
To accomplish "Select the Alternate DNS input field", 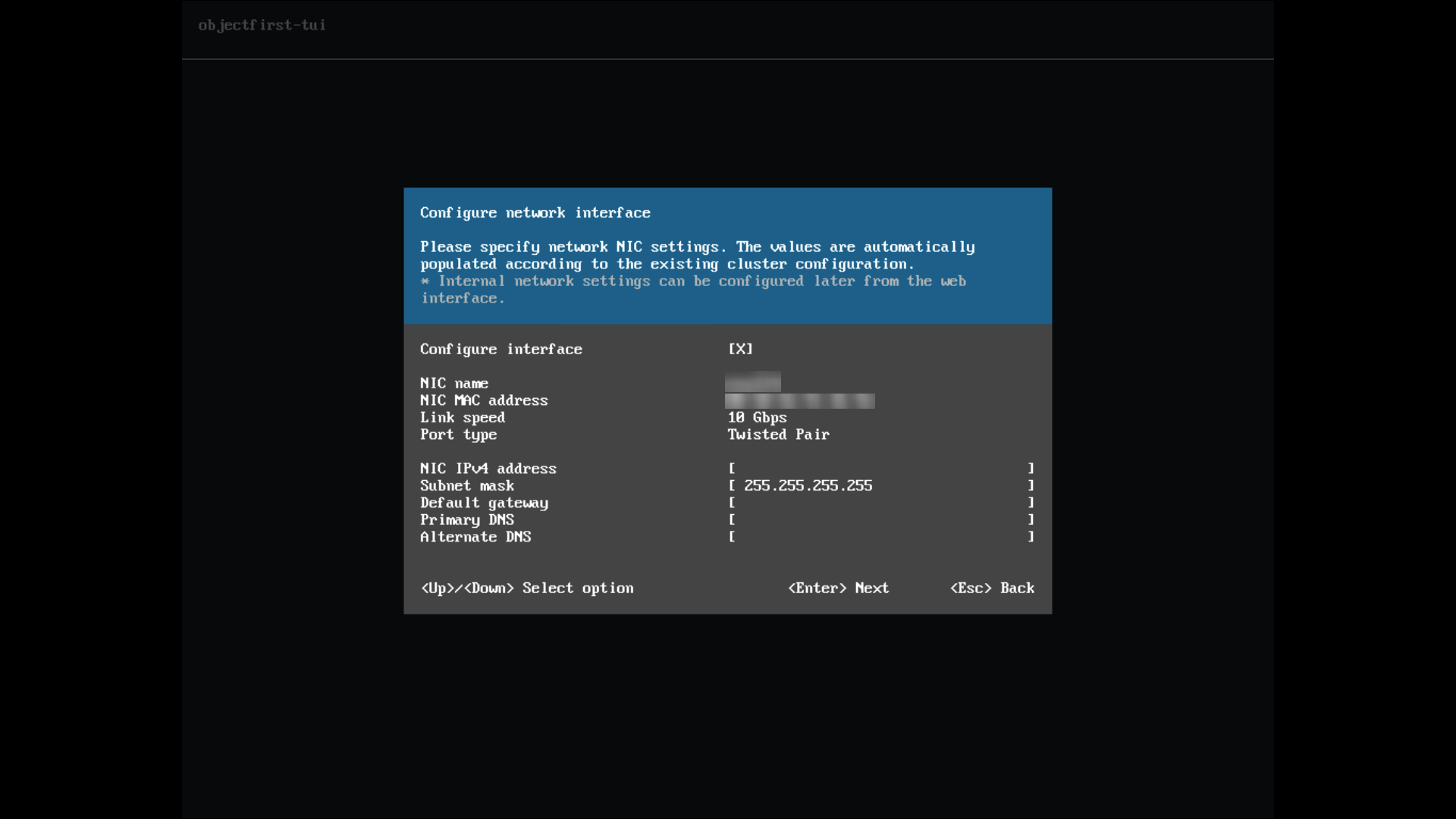I will (x=881, y=537).
